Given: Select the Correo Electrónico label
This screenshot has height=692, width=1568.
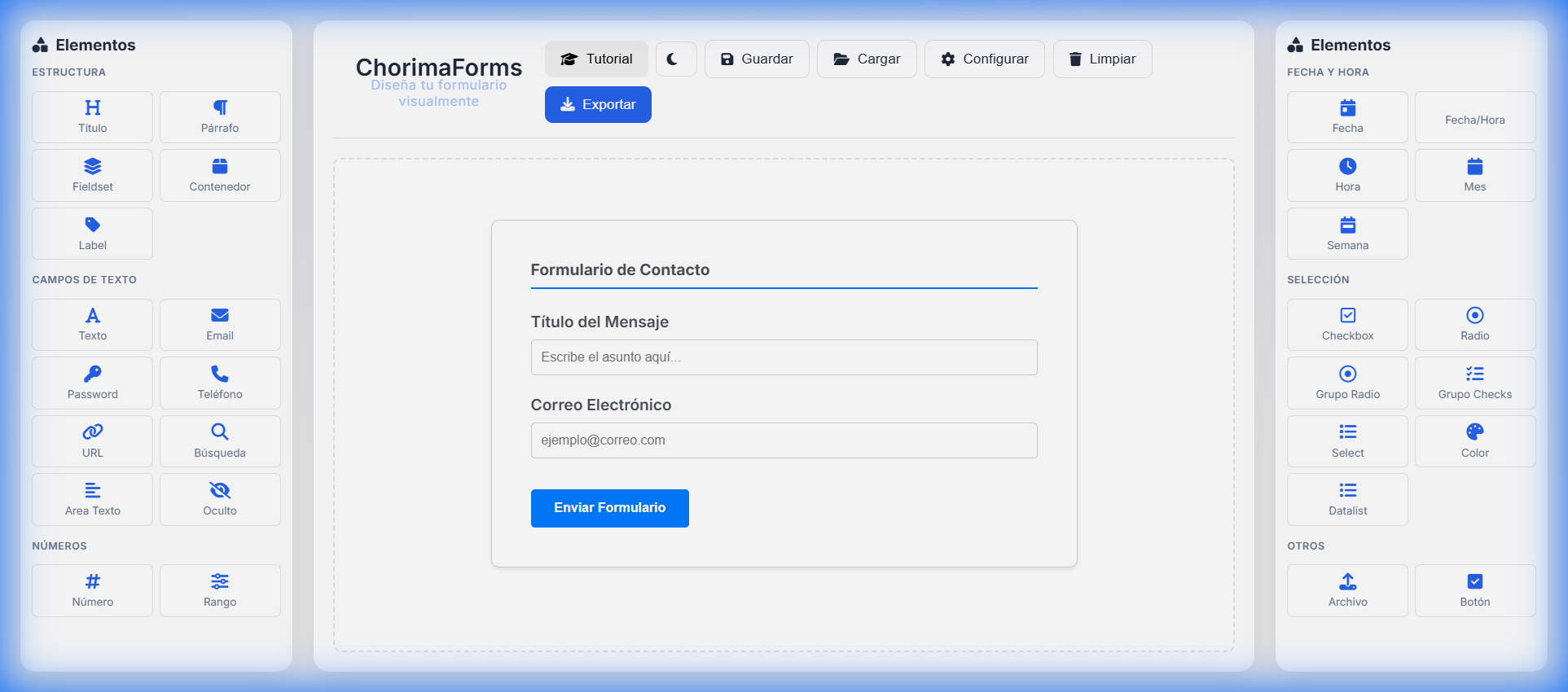Looking at the screenshot, I should click(601, 405).
